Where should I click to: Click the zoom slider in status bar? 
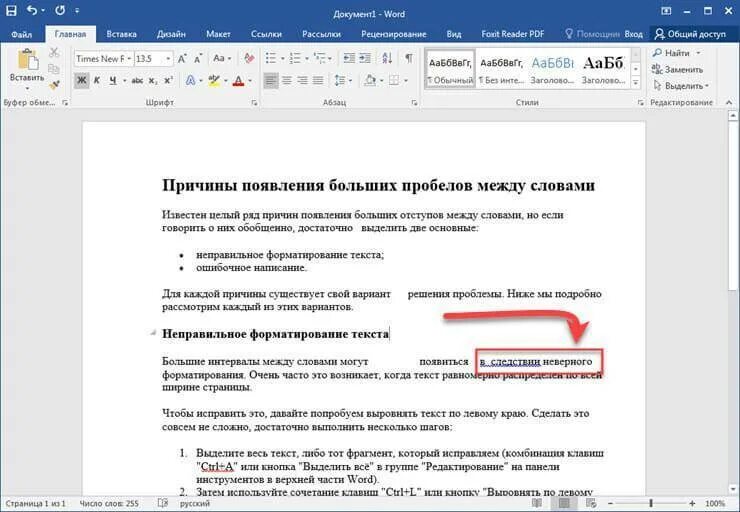[x=651, y=504]
